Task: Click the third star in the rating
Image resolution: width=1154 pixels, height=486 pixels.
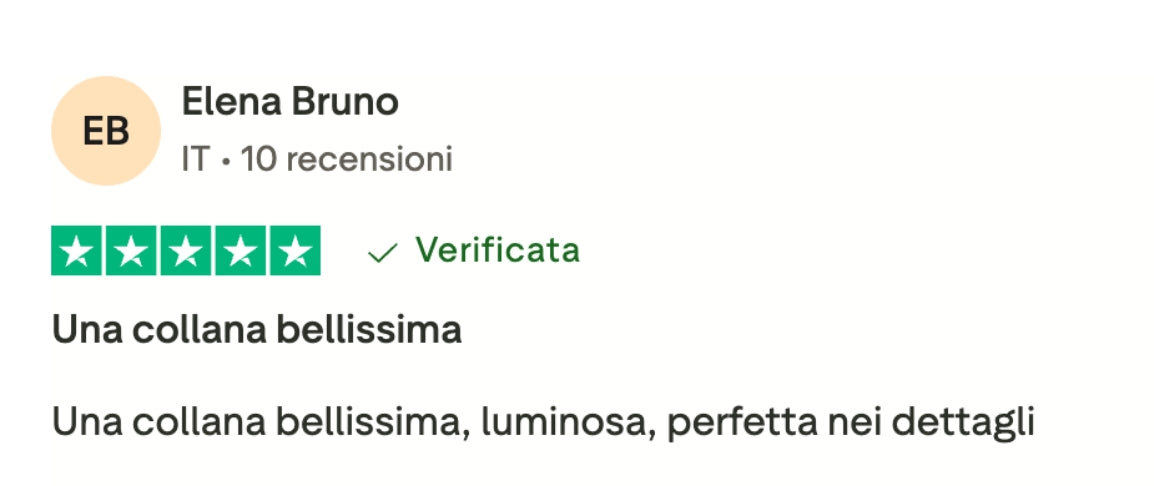Action: (185, 251)
